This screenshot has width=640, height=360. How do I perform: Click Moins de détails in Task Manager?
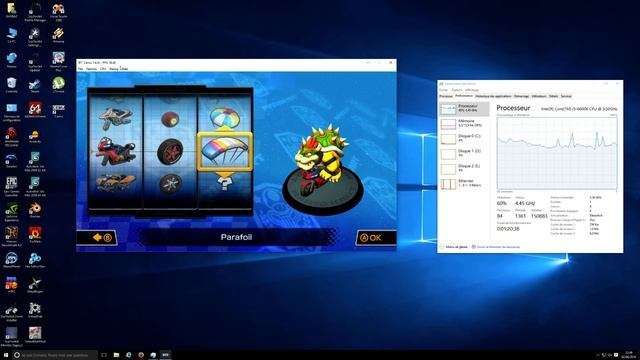click(x=454, y=247)
